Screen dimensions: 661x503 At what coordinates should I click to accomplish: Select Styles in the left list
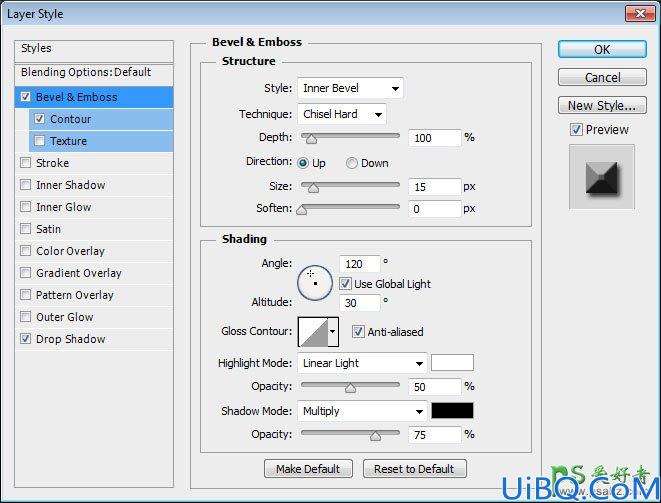pyautogui.click(x=94, y=49)
